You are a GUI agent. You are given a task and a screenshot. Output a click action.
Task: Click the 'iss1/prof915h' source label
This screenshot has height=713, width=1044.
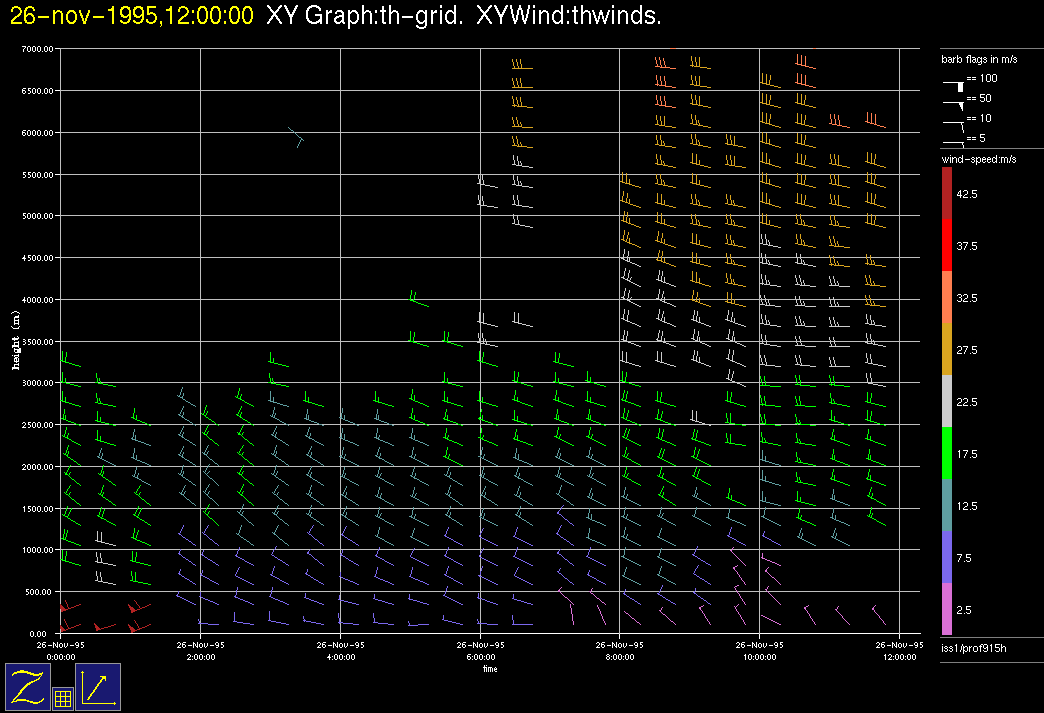coord(971,650)
